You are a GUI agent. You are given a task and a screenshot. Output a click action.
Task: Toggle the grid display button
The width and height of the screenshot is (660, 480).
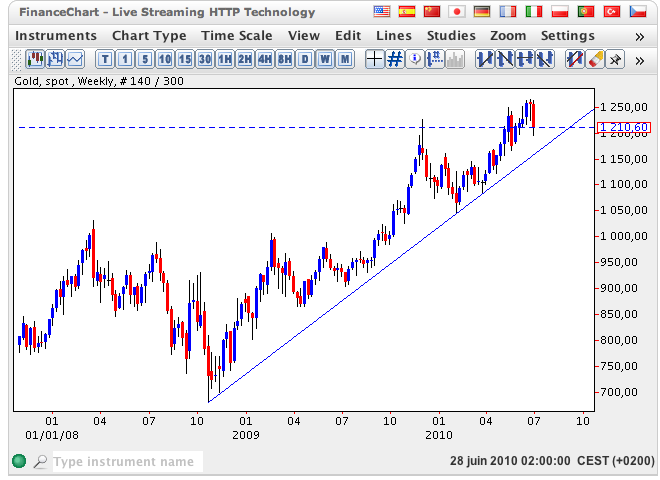pyautogui.click(x=395, y=59)
